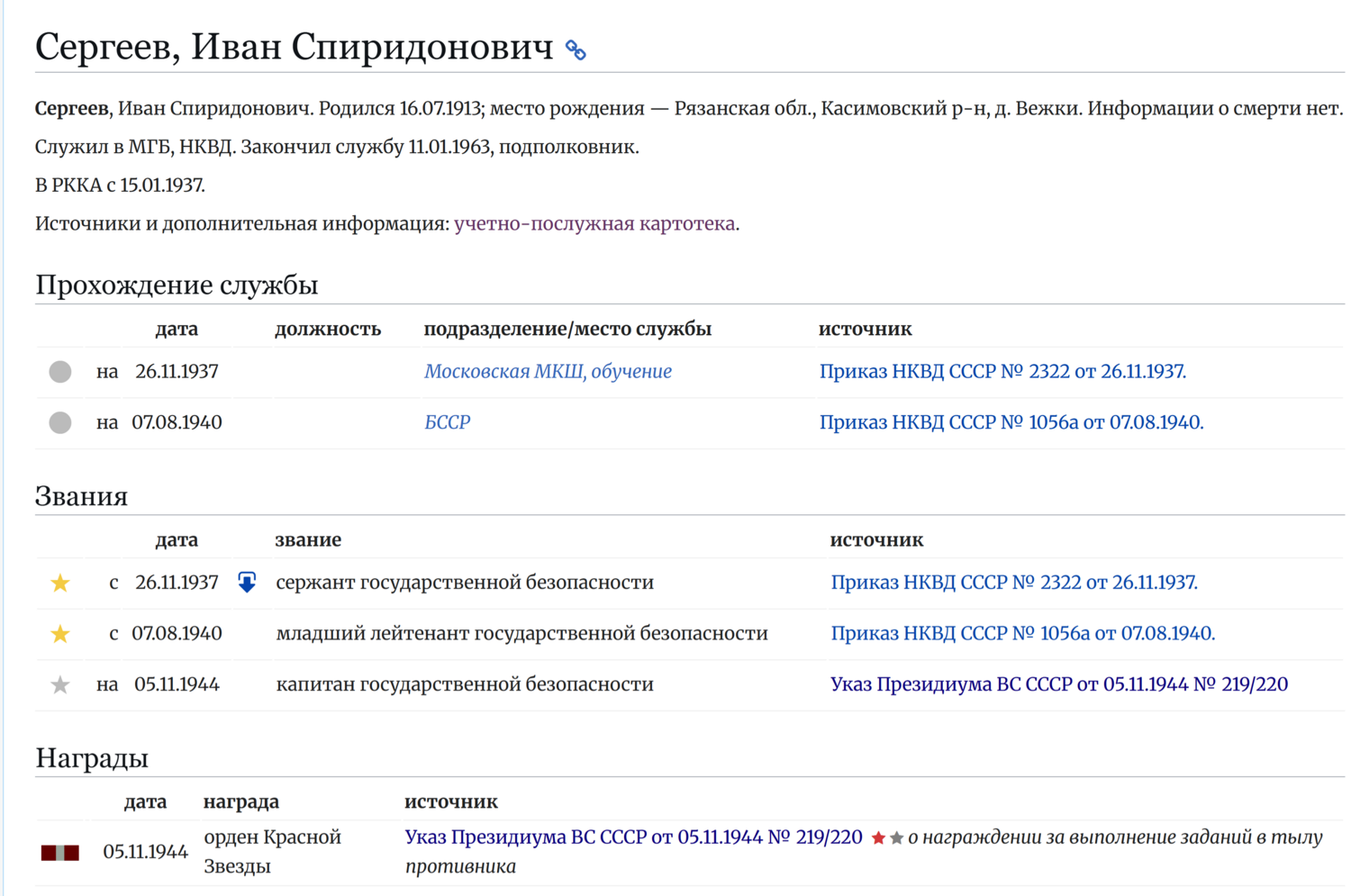Image resolution: width=1351 pixels, height=896 pixels.
Task: Open Приказ НКВД № 1056а in the service table
Action: pyautogui.click(x=1011, y=422)
